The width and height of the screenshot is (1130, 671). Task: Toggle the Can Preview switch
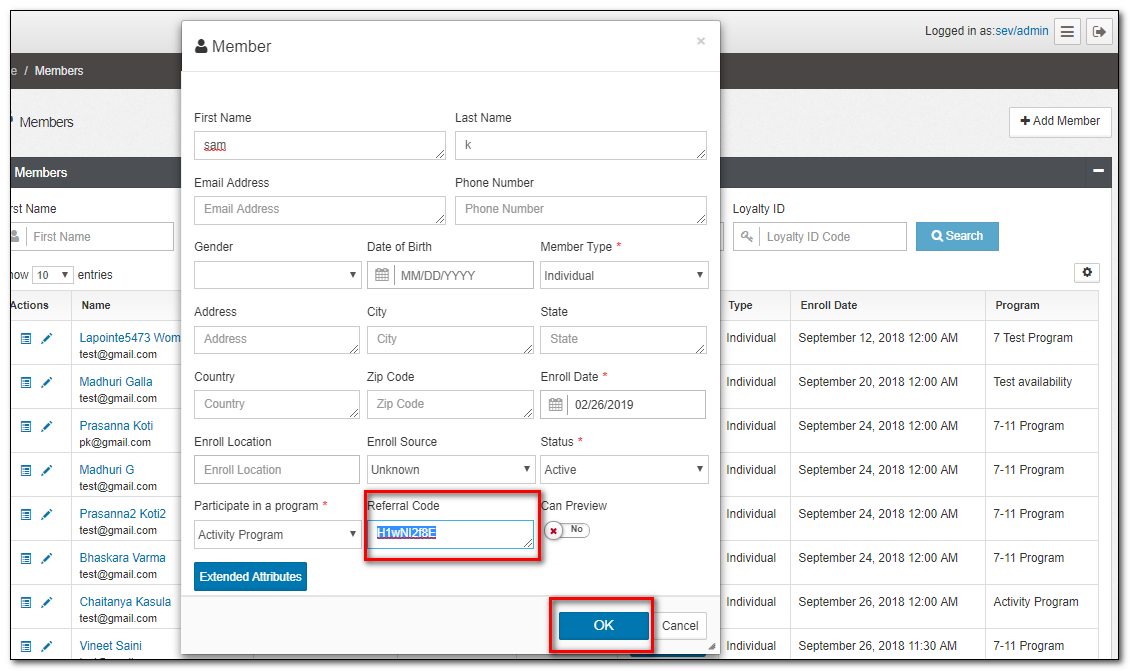(567, 530)
